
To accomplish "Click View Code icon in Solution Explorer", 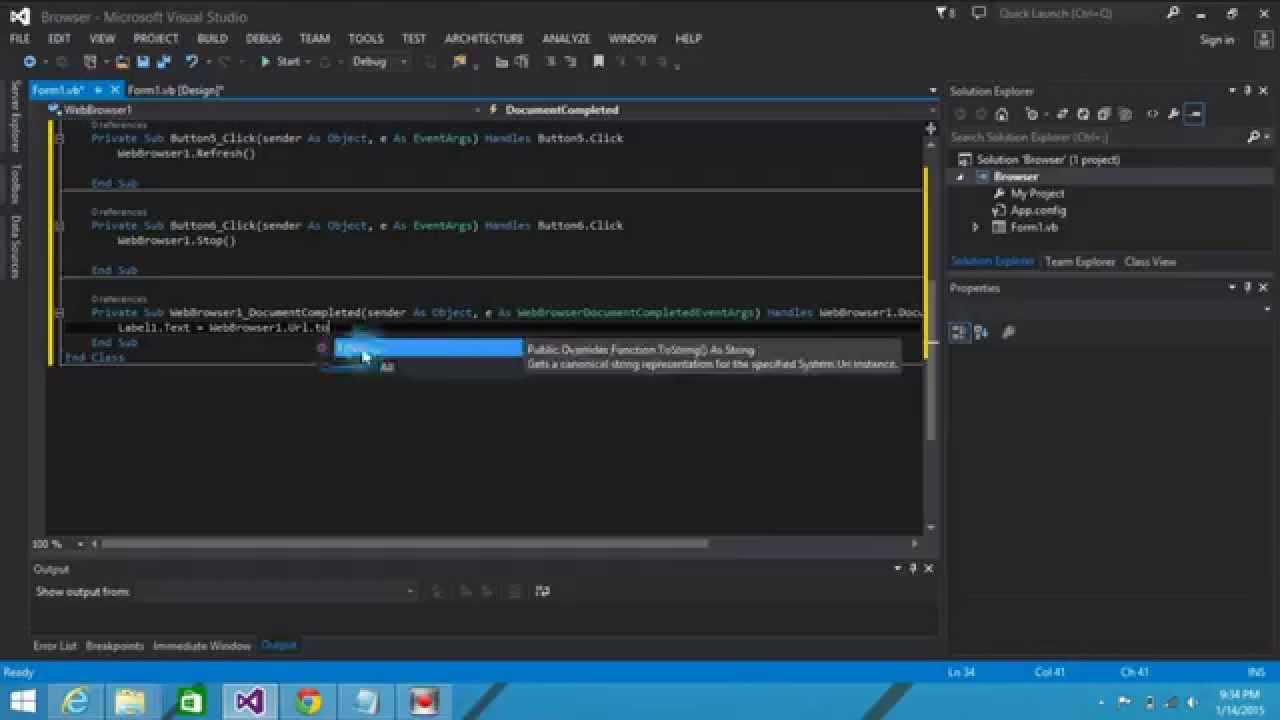I will pyautogui.click(x=1152, y=114).
